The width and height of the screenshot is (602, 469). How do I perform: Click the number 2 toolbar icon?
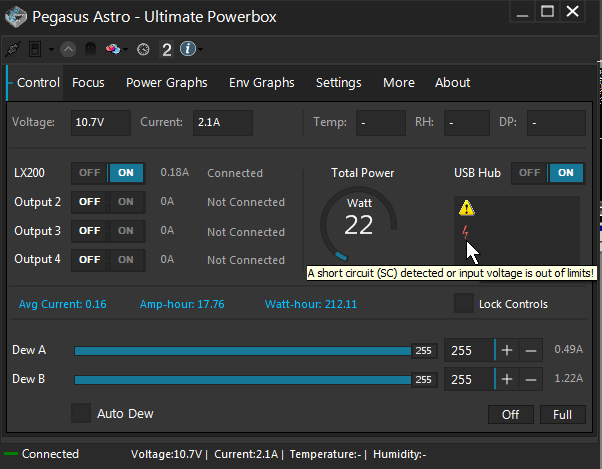coord(167,50)
